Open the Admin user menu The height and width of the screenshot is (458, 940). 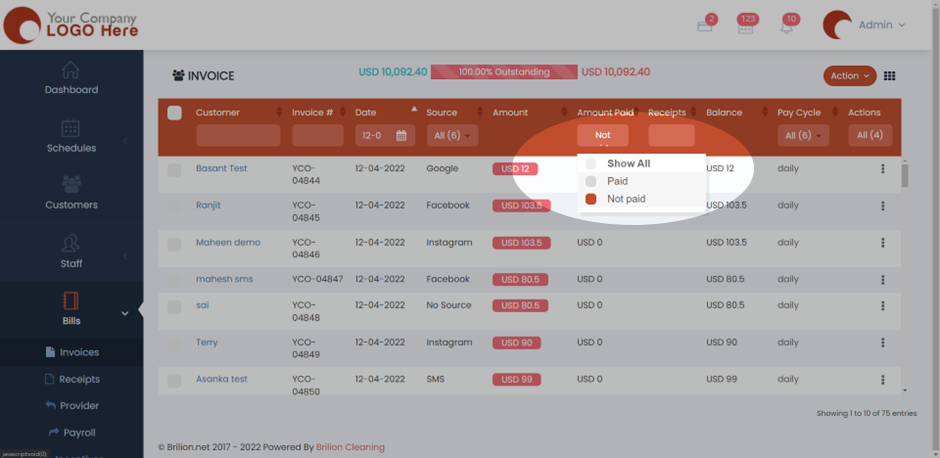pos(864,25)
